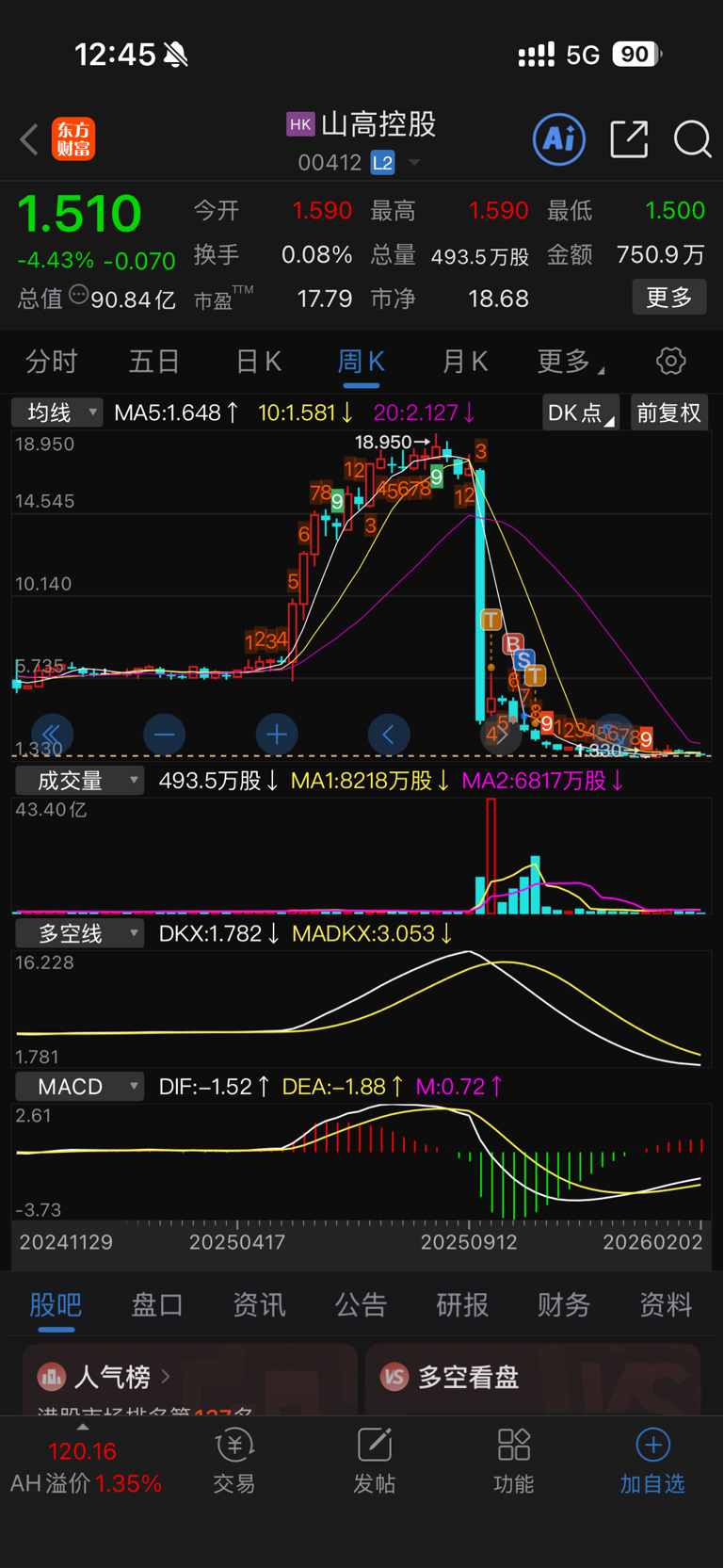
Task: Toggle 前复权 price adjustment
Action: pyautogui.click(x=668, y=412)
